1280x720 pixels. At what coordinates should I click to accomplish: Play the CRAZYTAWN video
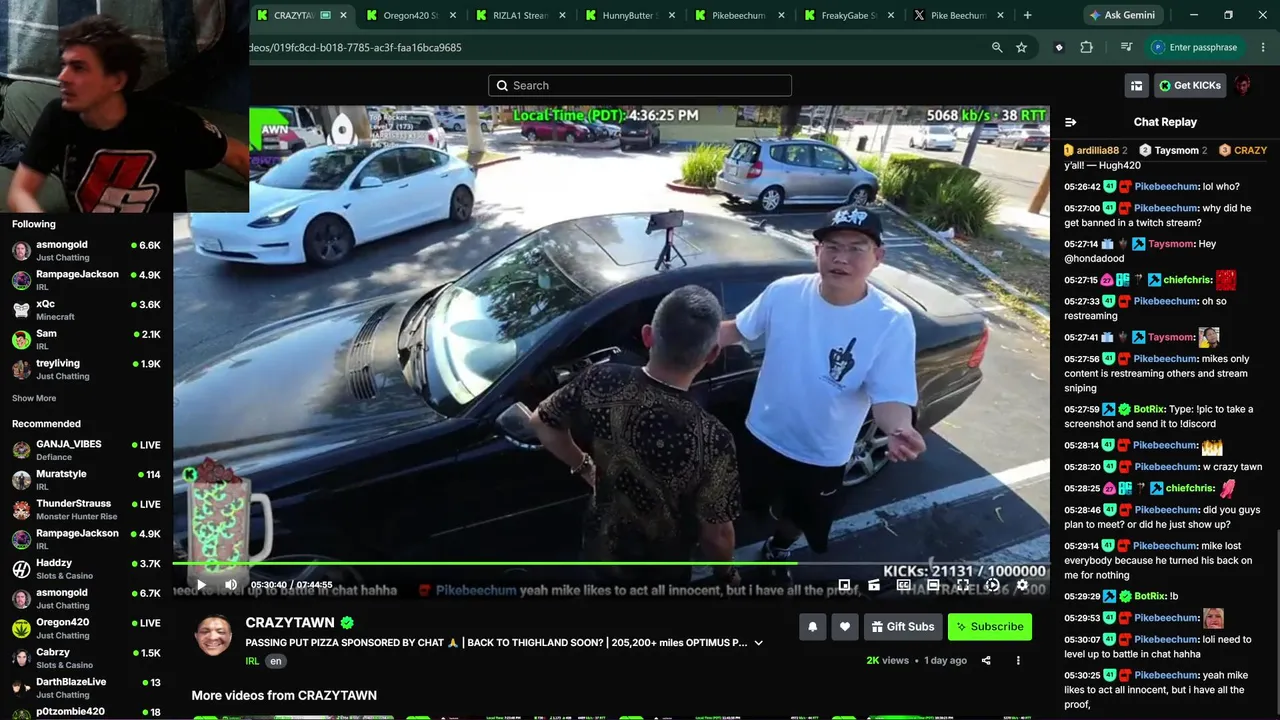click(x=201, y=585)
